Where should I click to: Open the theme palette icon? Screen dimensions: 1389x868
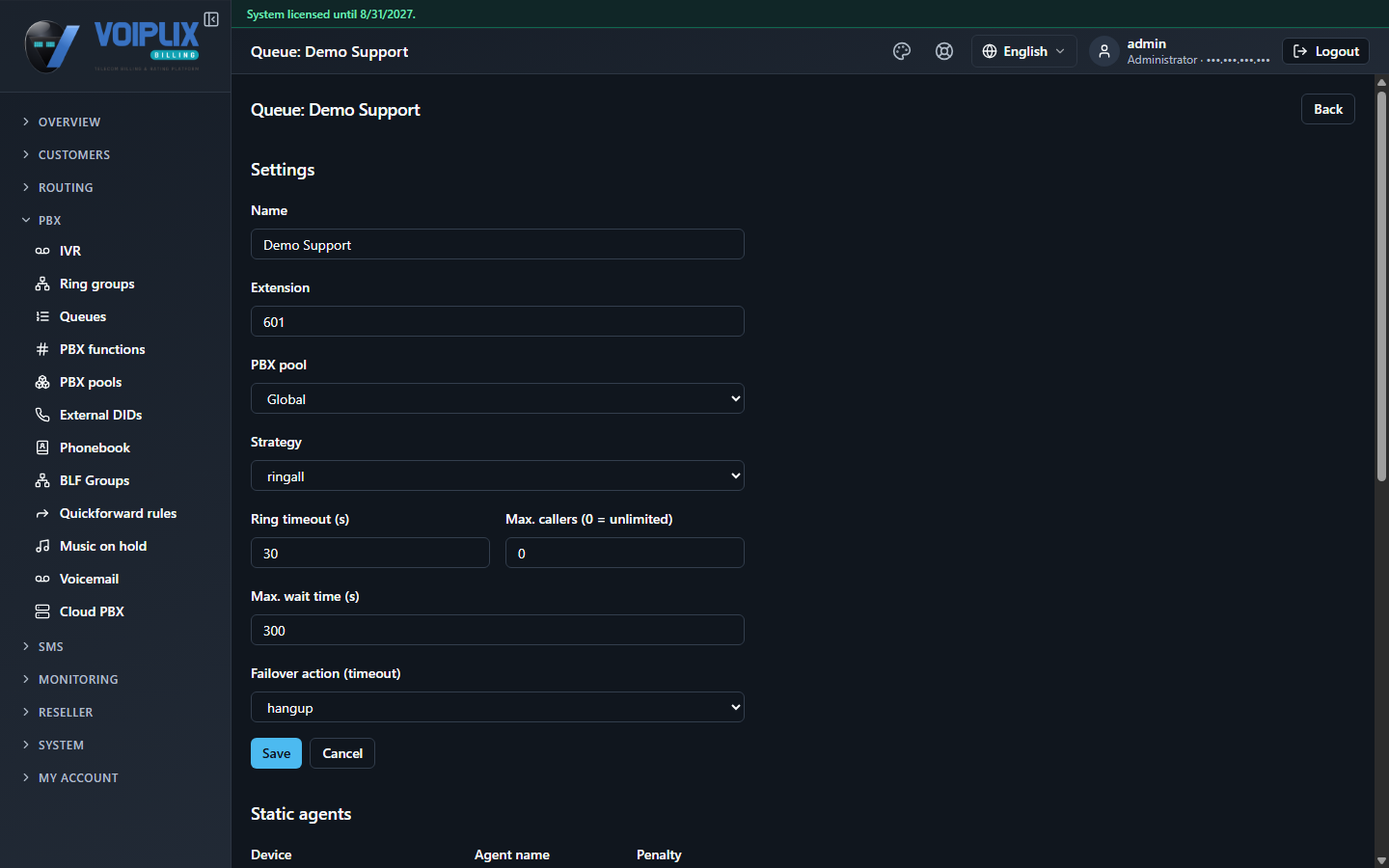(902, 51)
